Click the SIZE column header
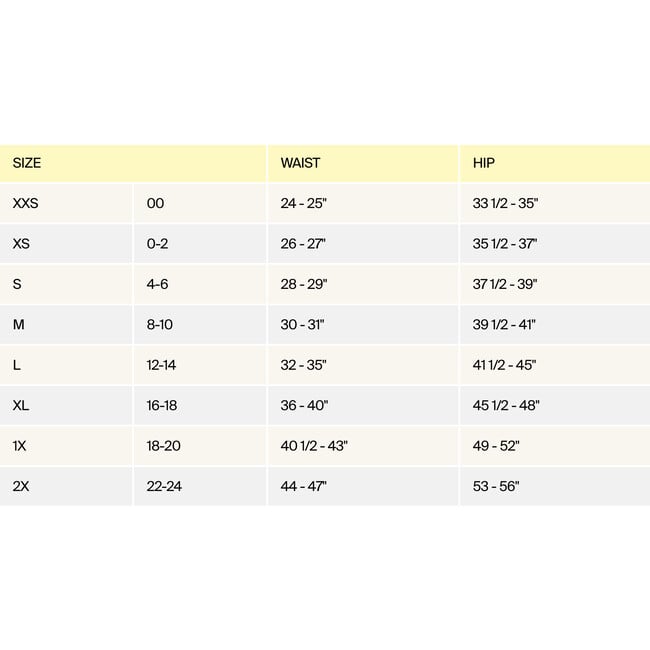 (27, 162)
